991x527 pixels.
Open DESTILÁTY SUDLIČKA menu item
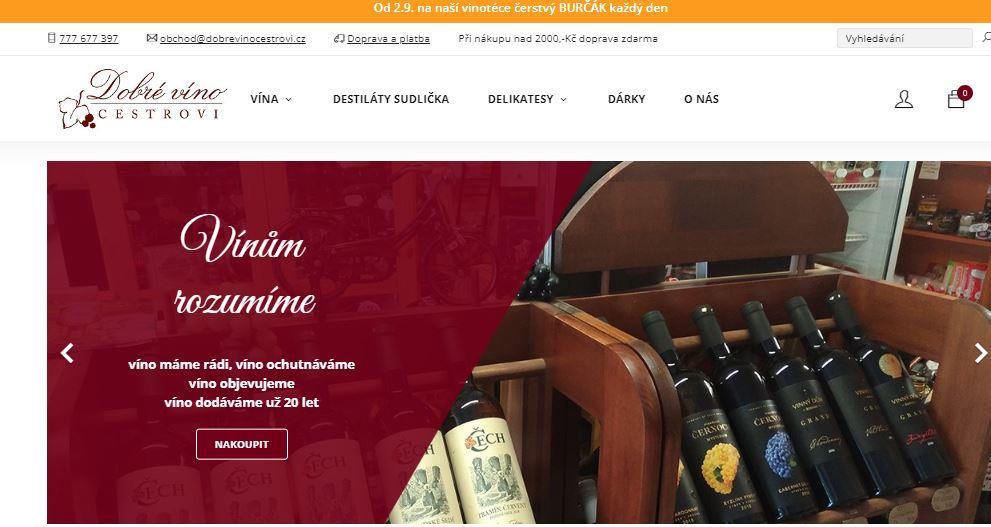391,99
